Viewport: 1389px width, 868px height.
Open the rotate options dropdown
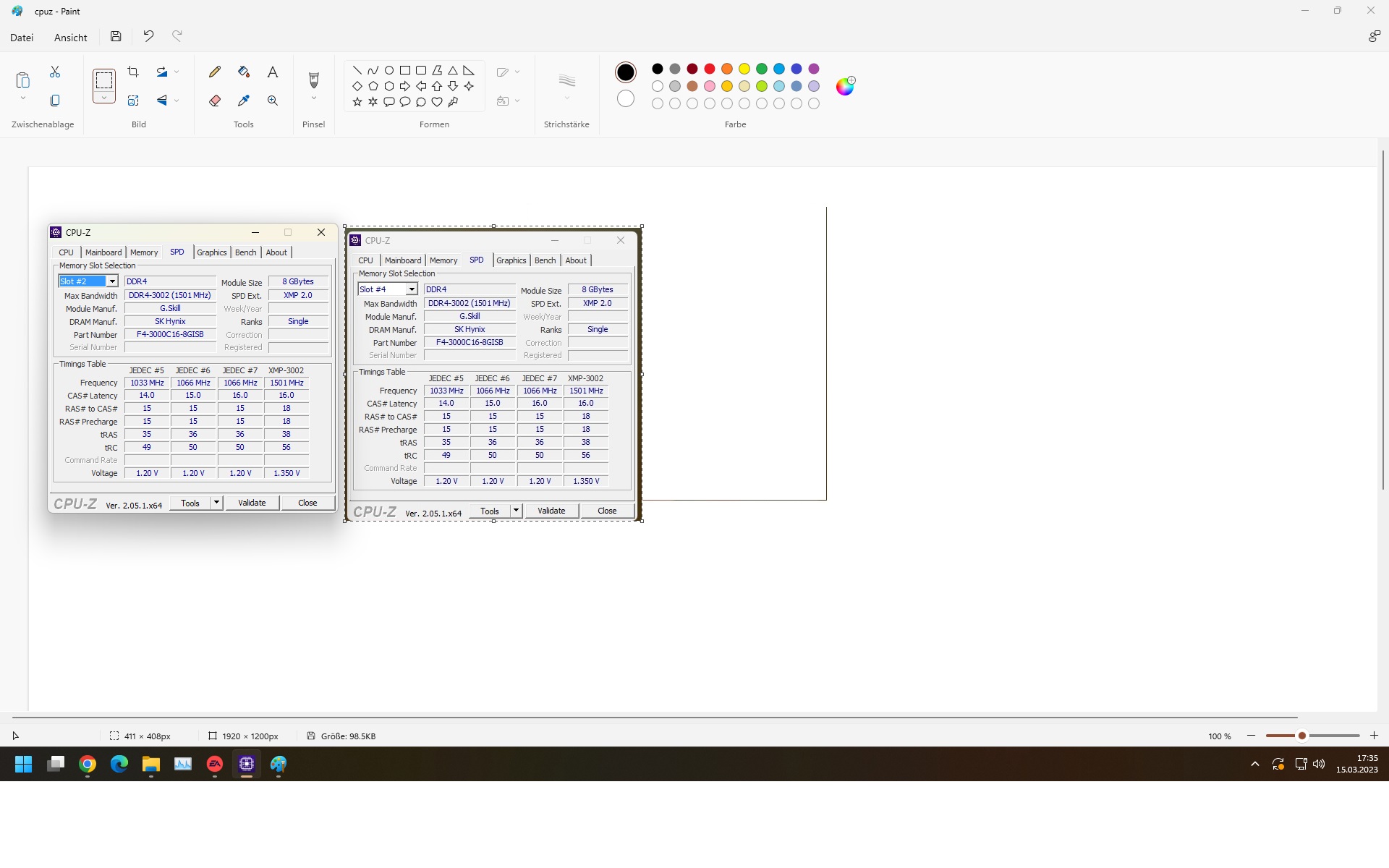point(177,72)
